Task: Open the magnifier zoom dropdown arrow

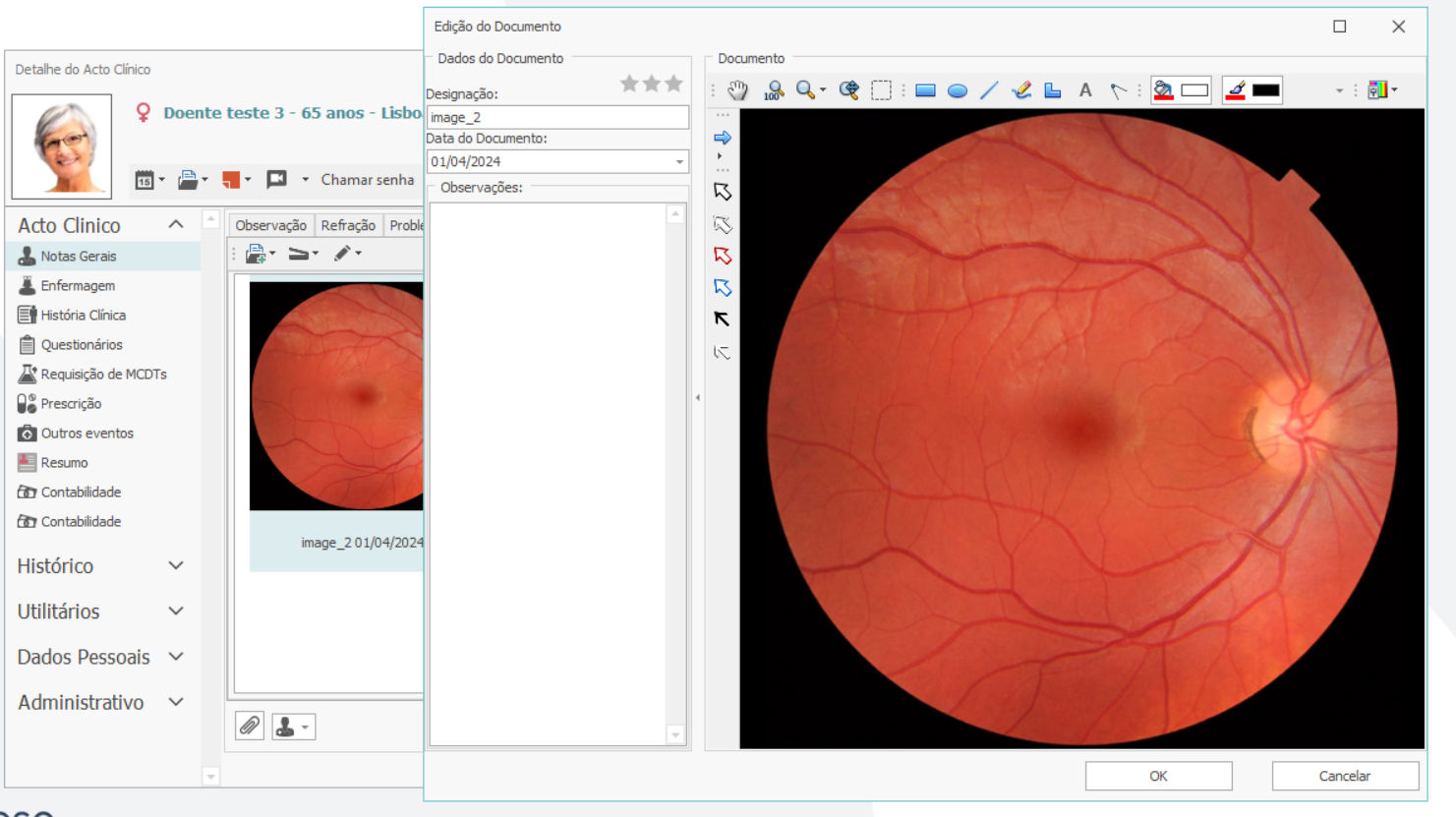Action: pyautogui.click(x=823, y=90)
